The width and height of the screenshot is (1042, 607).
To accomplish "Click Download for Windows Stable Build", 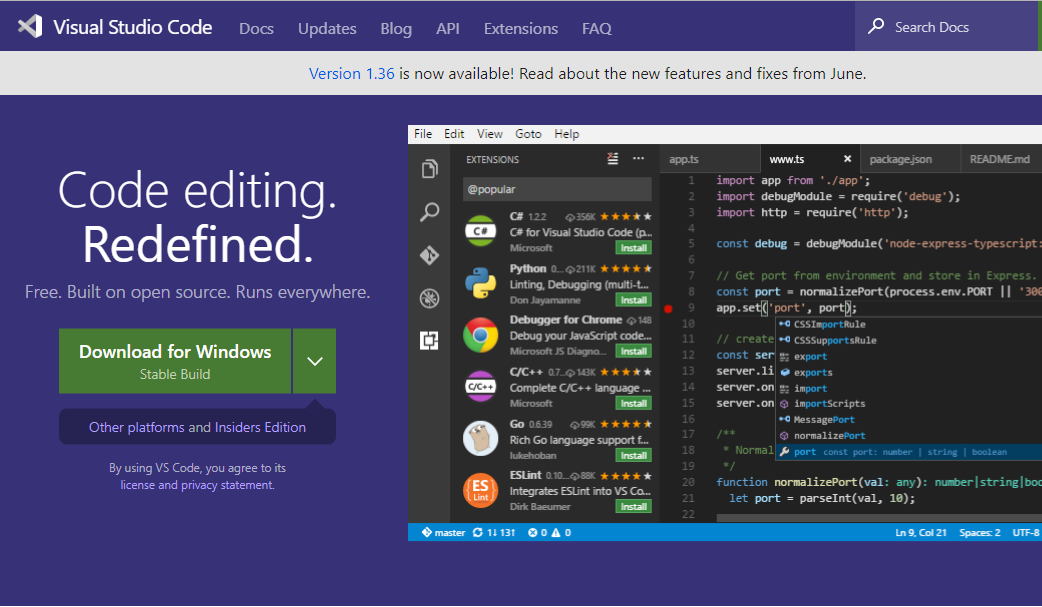I will (175, 361).
